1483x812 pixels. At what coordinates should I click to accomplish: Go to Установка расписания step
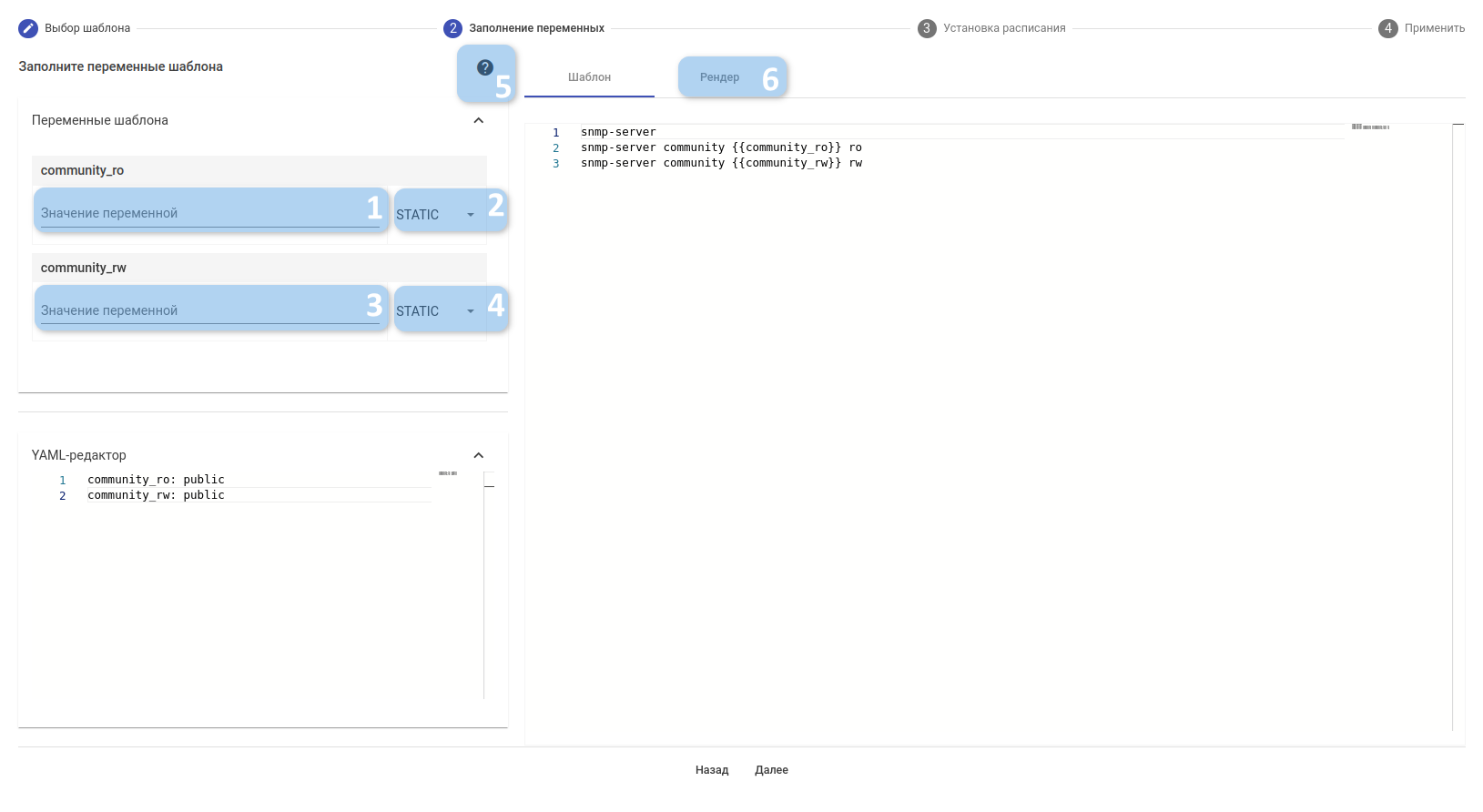[1004, 28]
